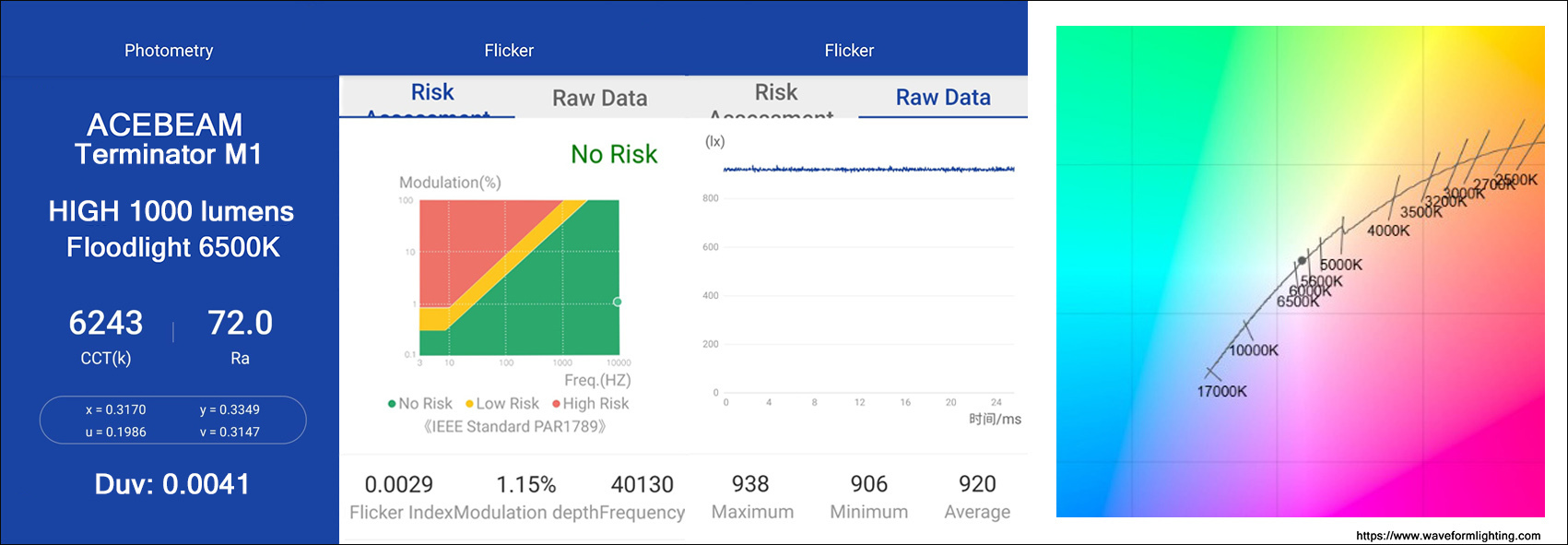Select the Terminator M1 model name
This screenshot has height=545, width=1568.
(x=169, y=154)
